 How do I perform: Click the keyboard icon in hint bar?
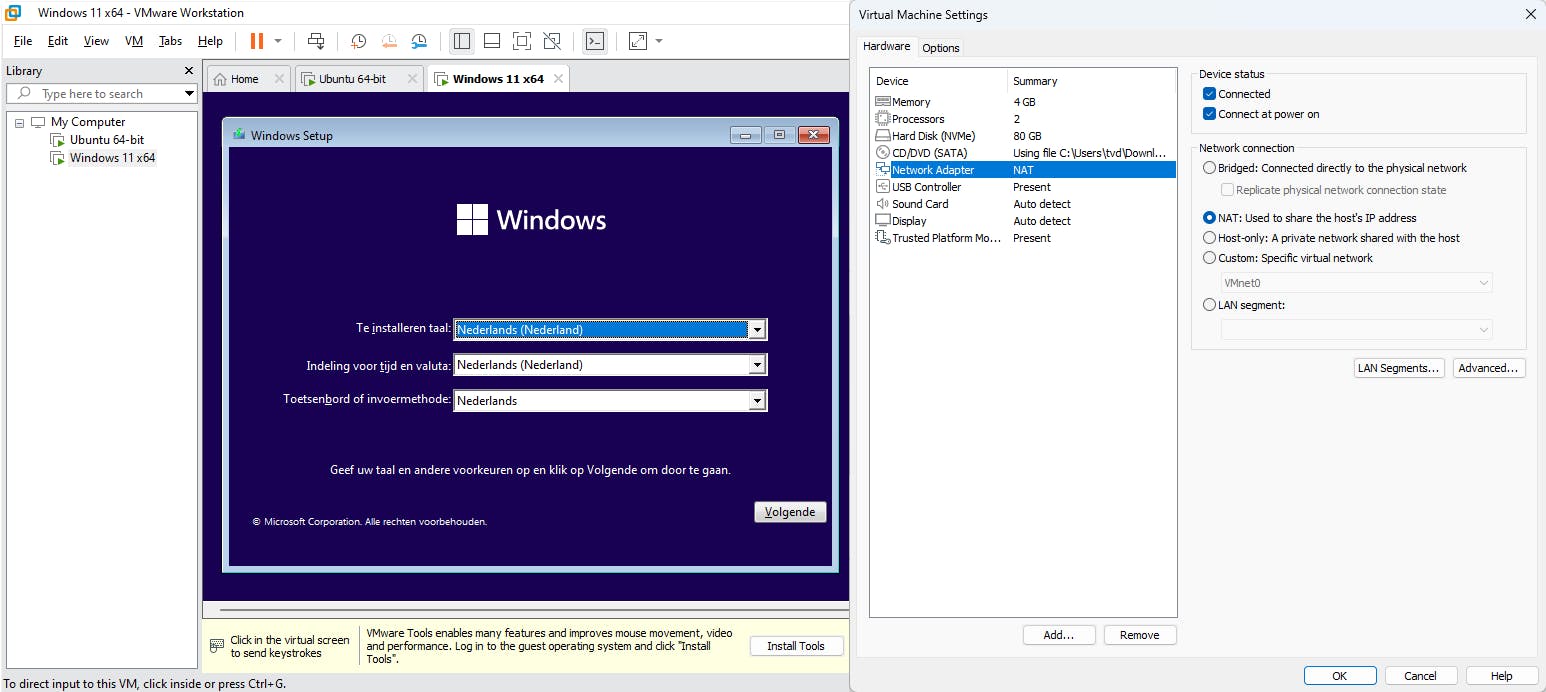217,646
